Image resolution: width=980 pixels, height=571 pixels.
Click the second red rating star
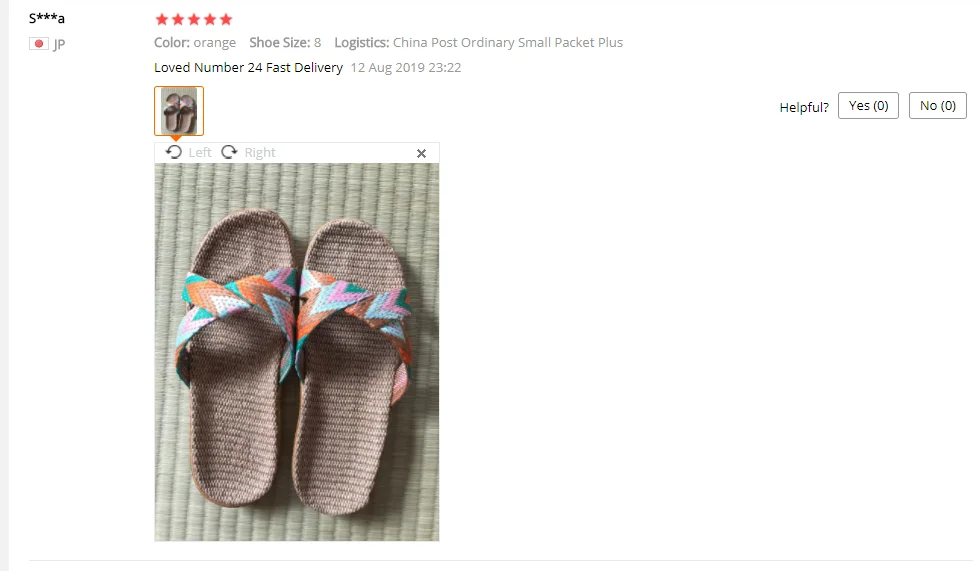(178, 19)
